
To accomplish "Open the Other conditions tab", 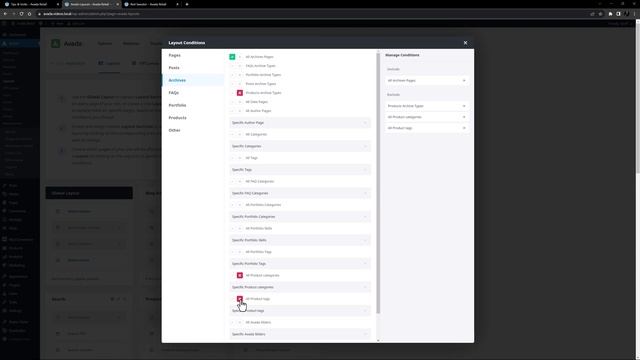I will [193, 130].
